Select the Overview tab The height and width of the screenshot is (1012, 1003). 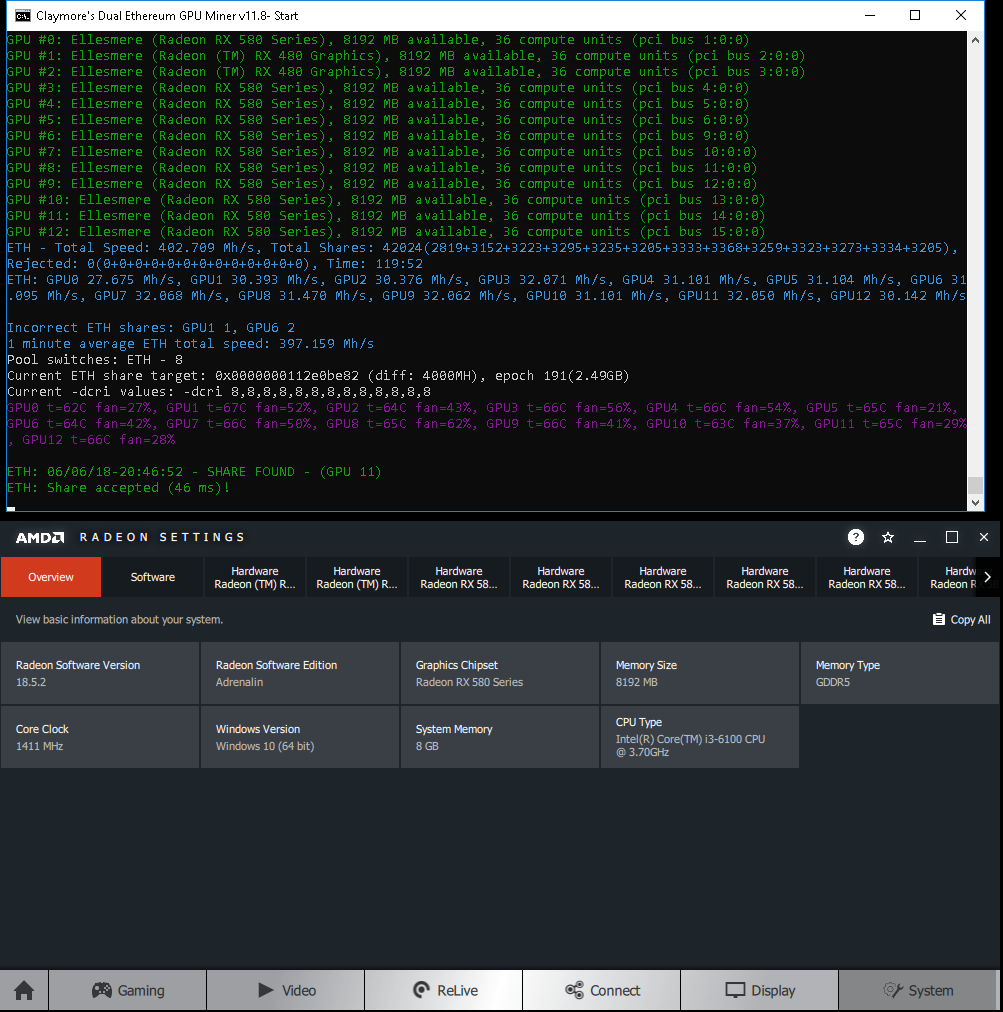pos(51,577)
